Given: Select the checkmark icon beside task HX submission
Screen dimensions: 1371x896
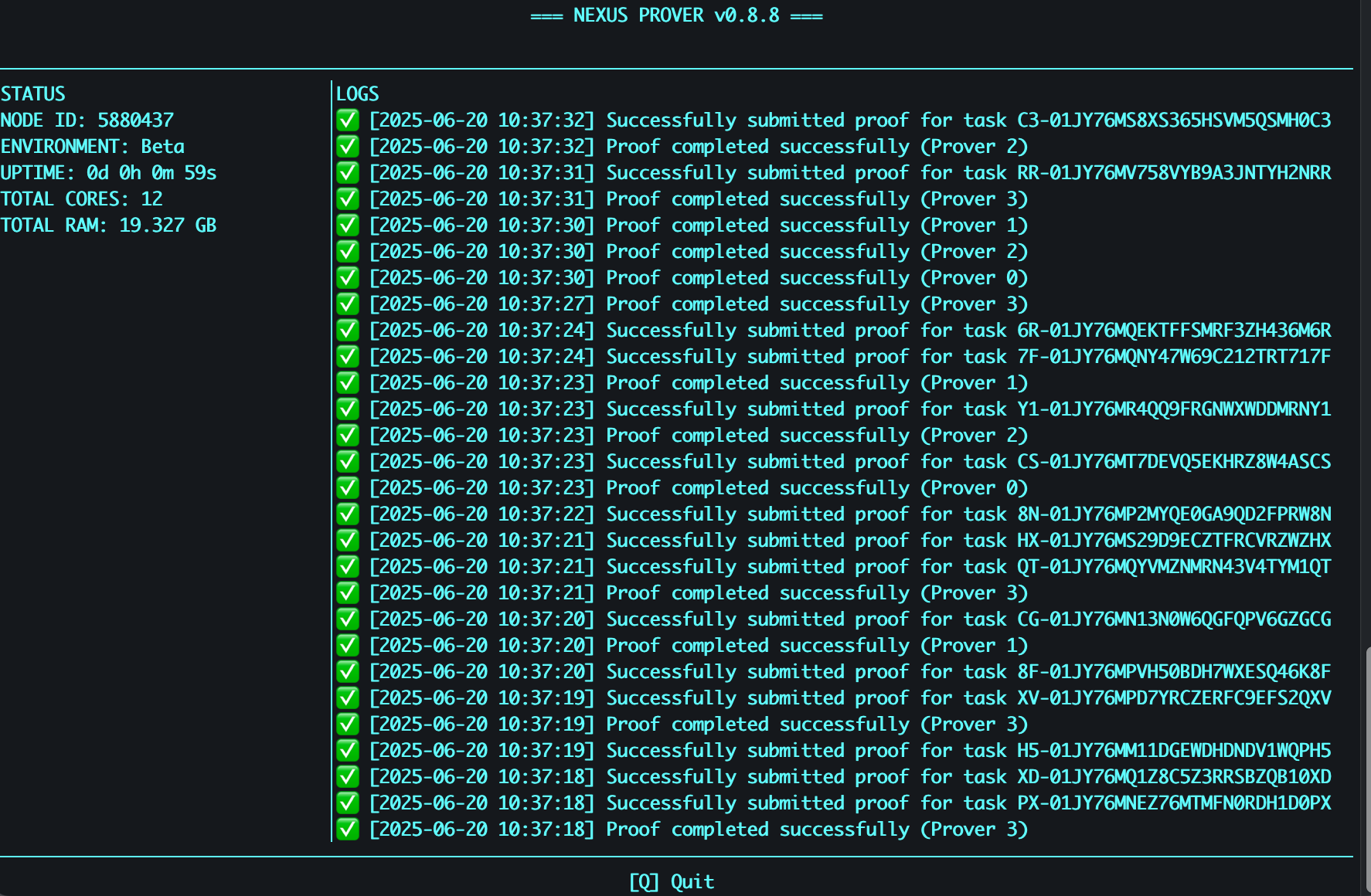Looking at the screenshot, I should pos(347,540).
